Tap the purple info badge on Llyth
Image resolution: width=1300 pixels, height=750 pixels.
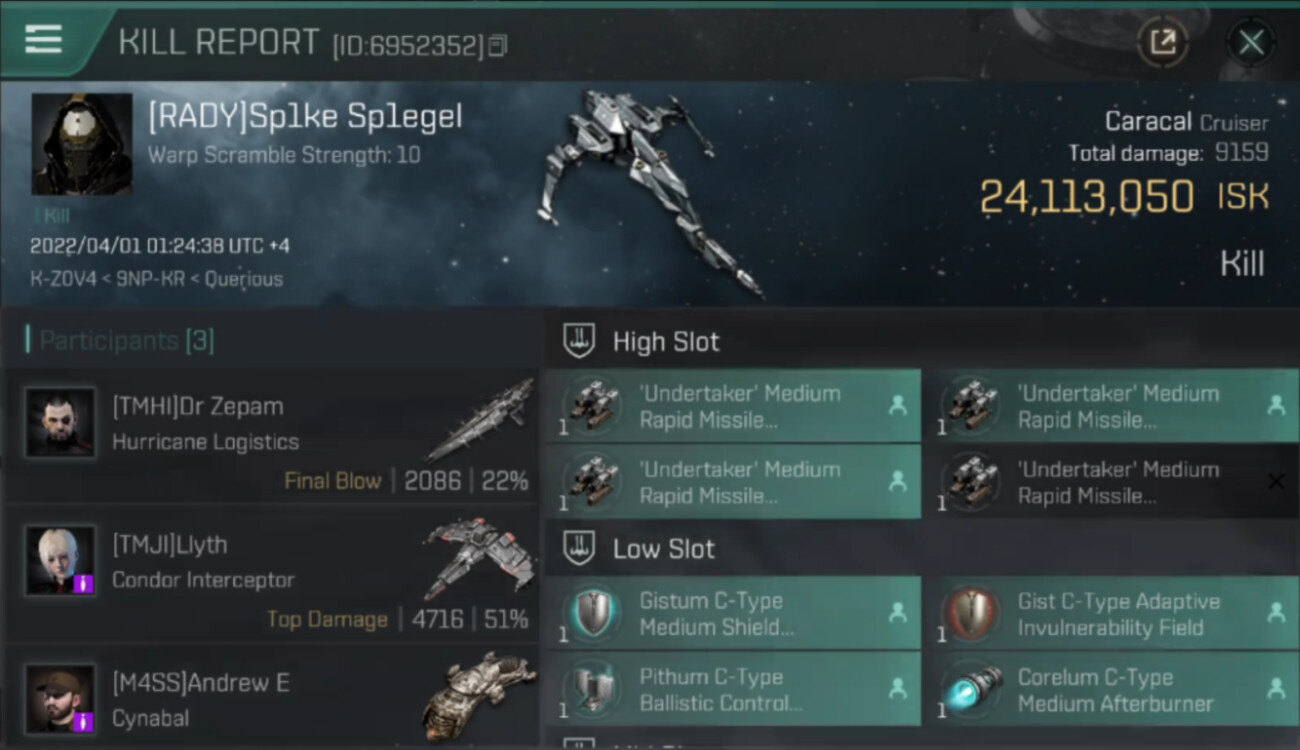[84, 583]
